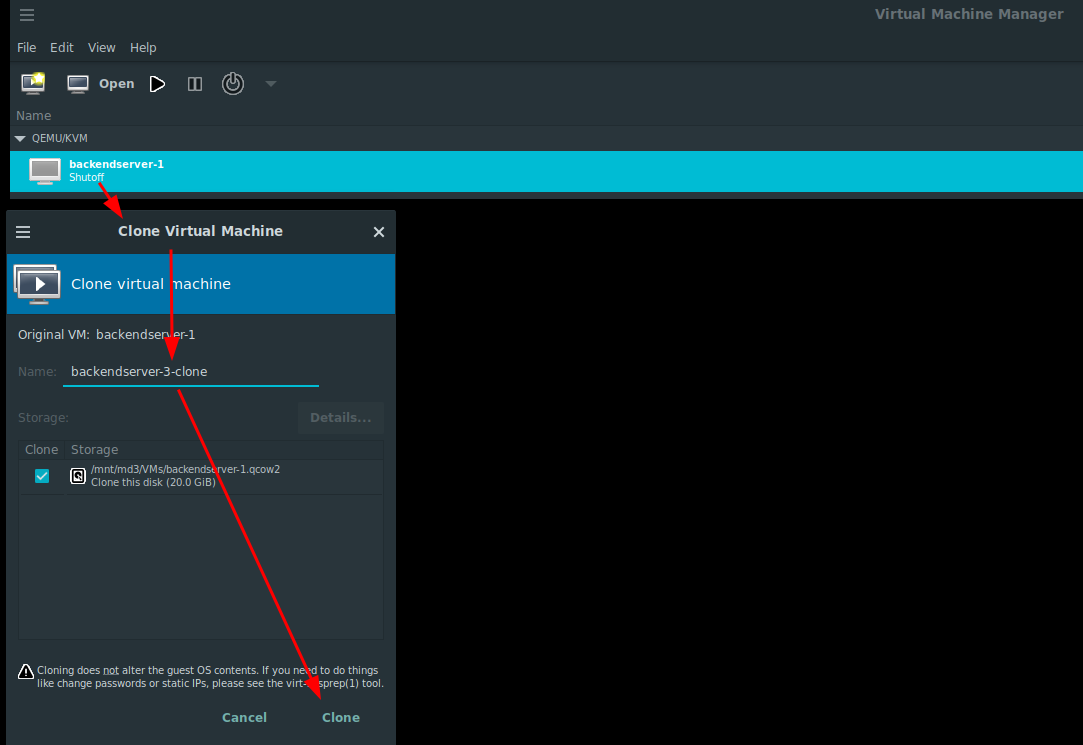Cancel the clone dialog
Screen dimensions: 1083x745
point(245,717)
